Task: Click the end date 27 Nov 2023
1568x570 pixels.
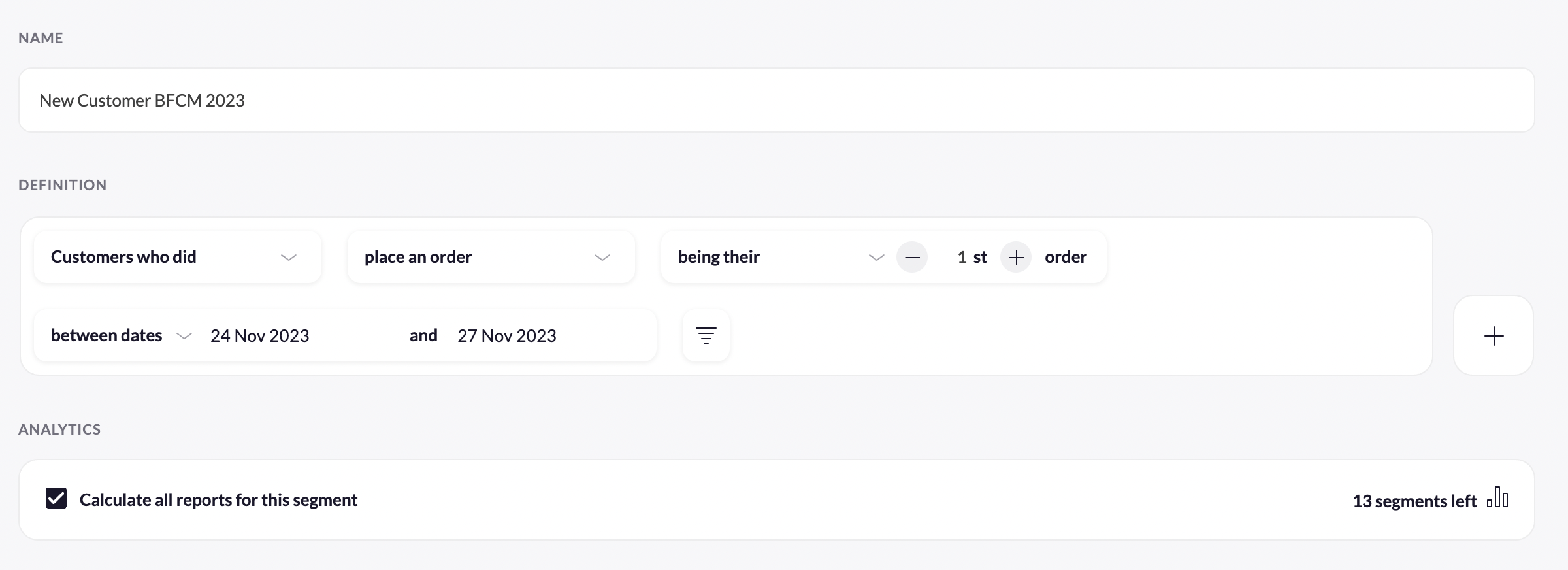Action: pos(507,335)
